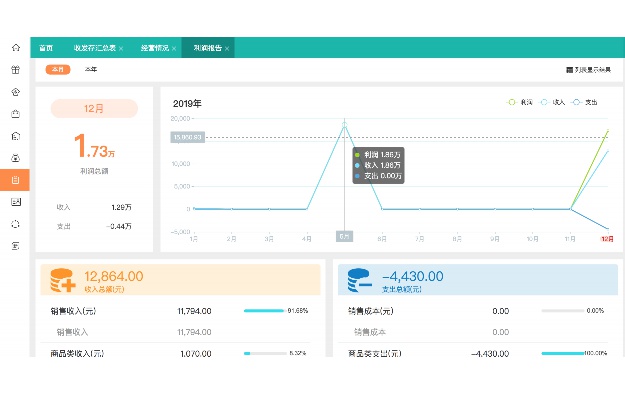Click the list display icon at top right
The image size is (625, 394).
click(569, 70)
